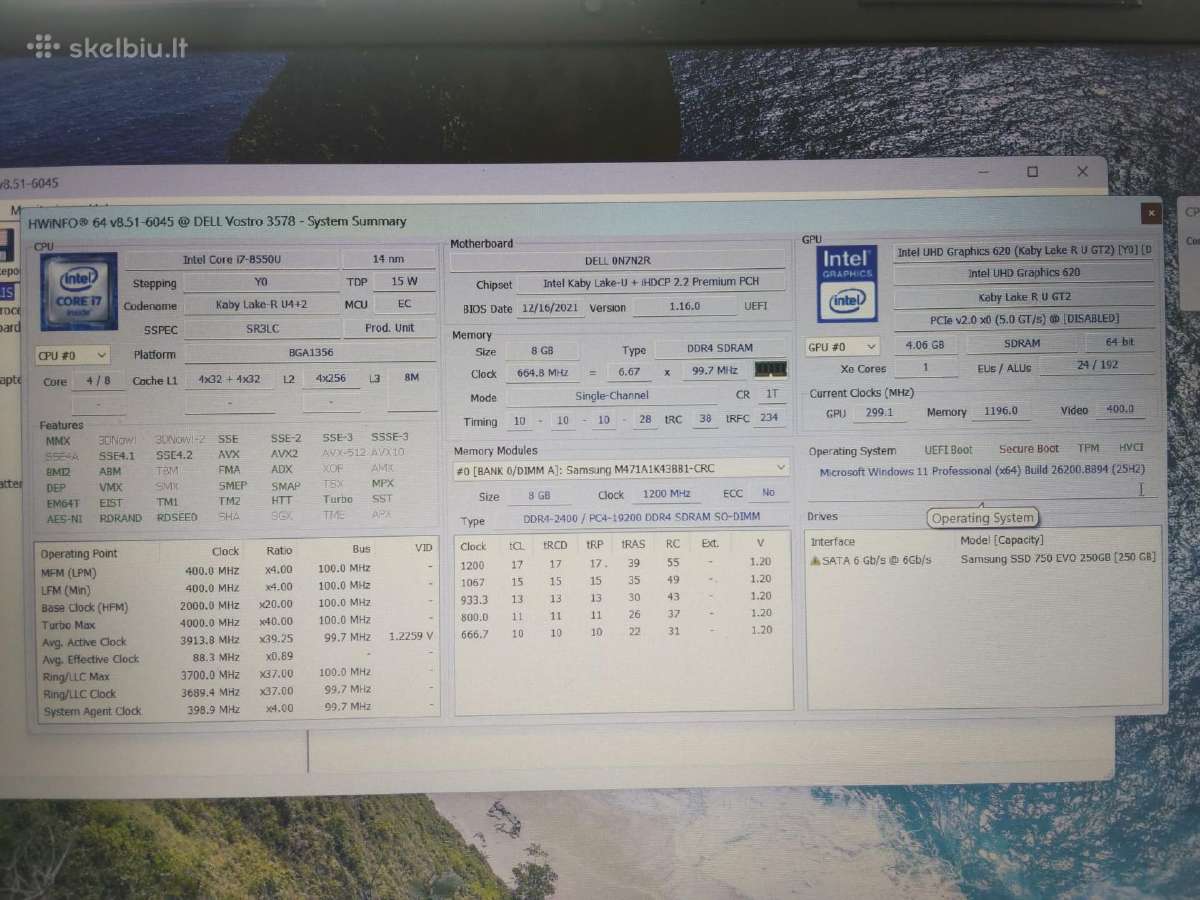Click the 1.2259 V VID value
Image resolution: width=1200 pixels, height=900 pixels.
coord(411,636)
